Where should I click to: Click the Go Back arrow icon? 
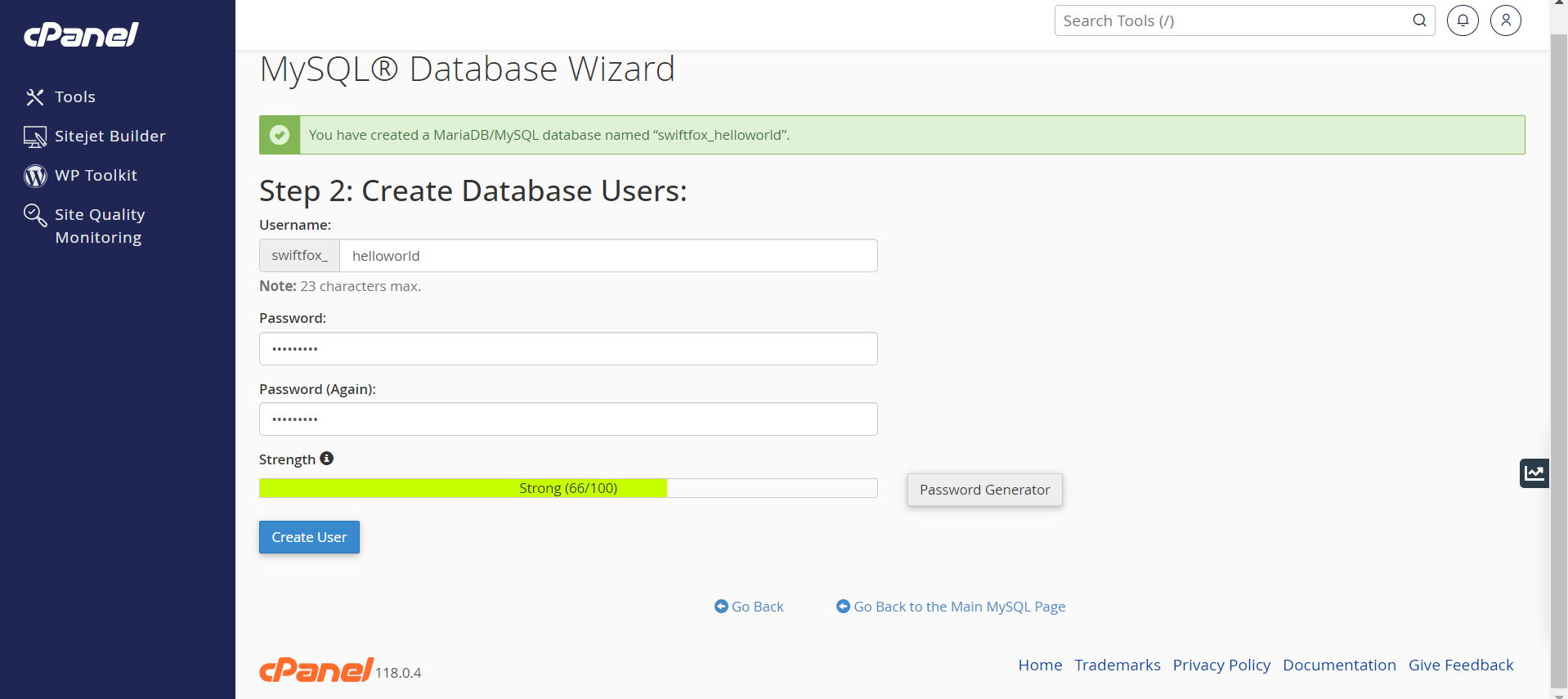click(x=721, y=607)
